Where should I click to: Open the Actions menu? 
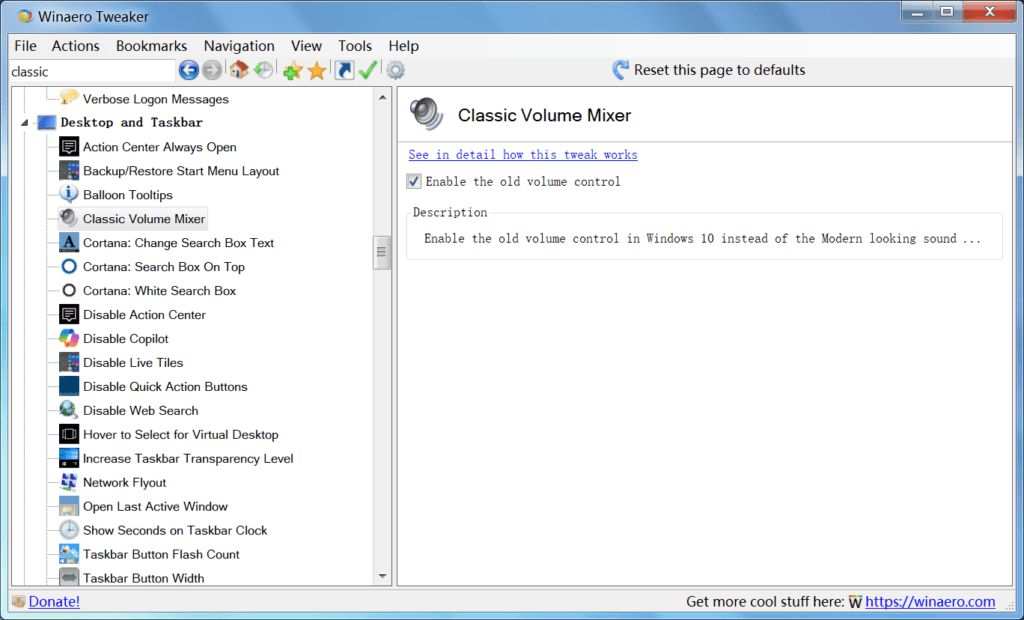(x=75, y=45)
